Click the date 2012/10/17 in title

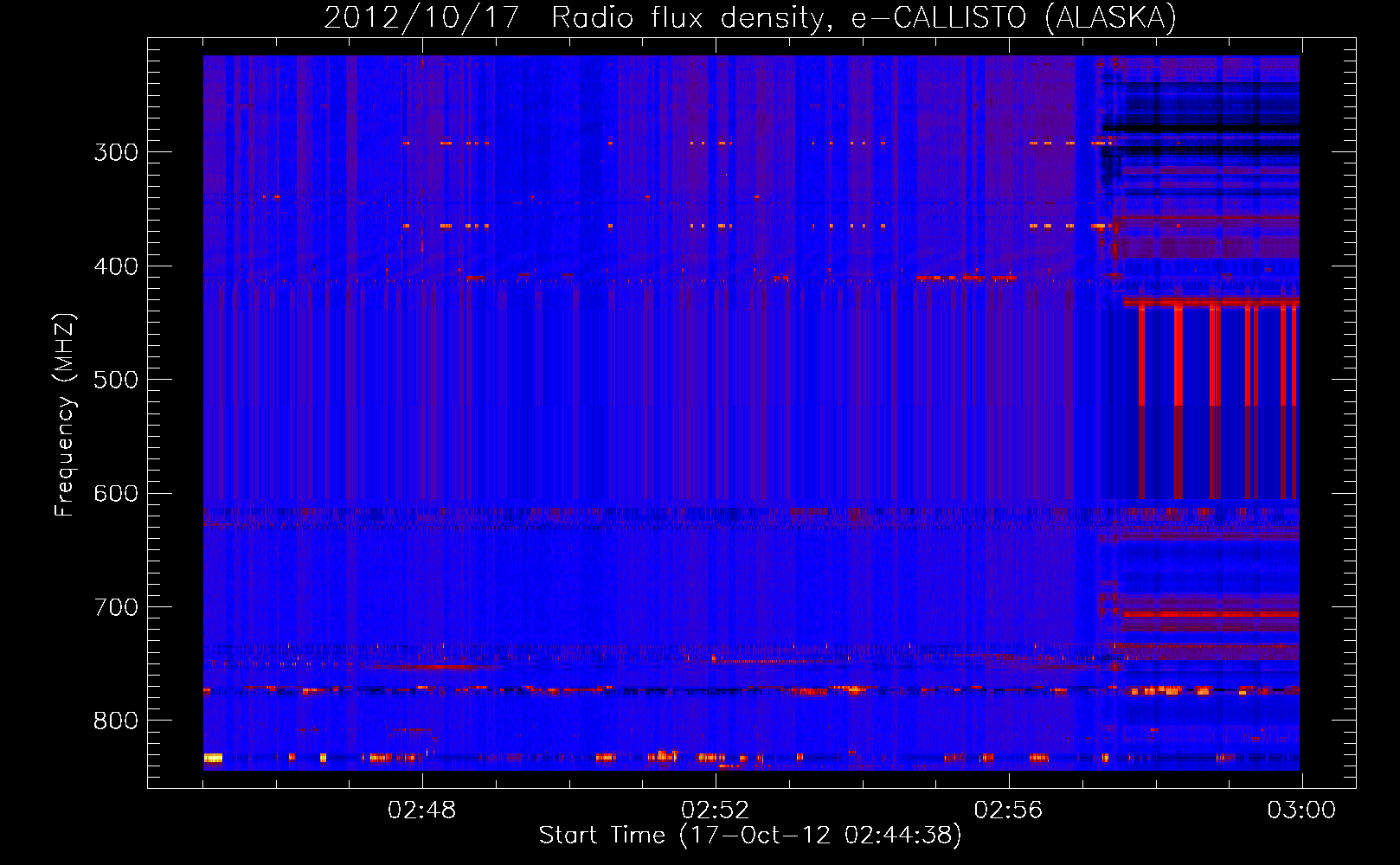[x=421, y=17]
